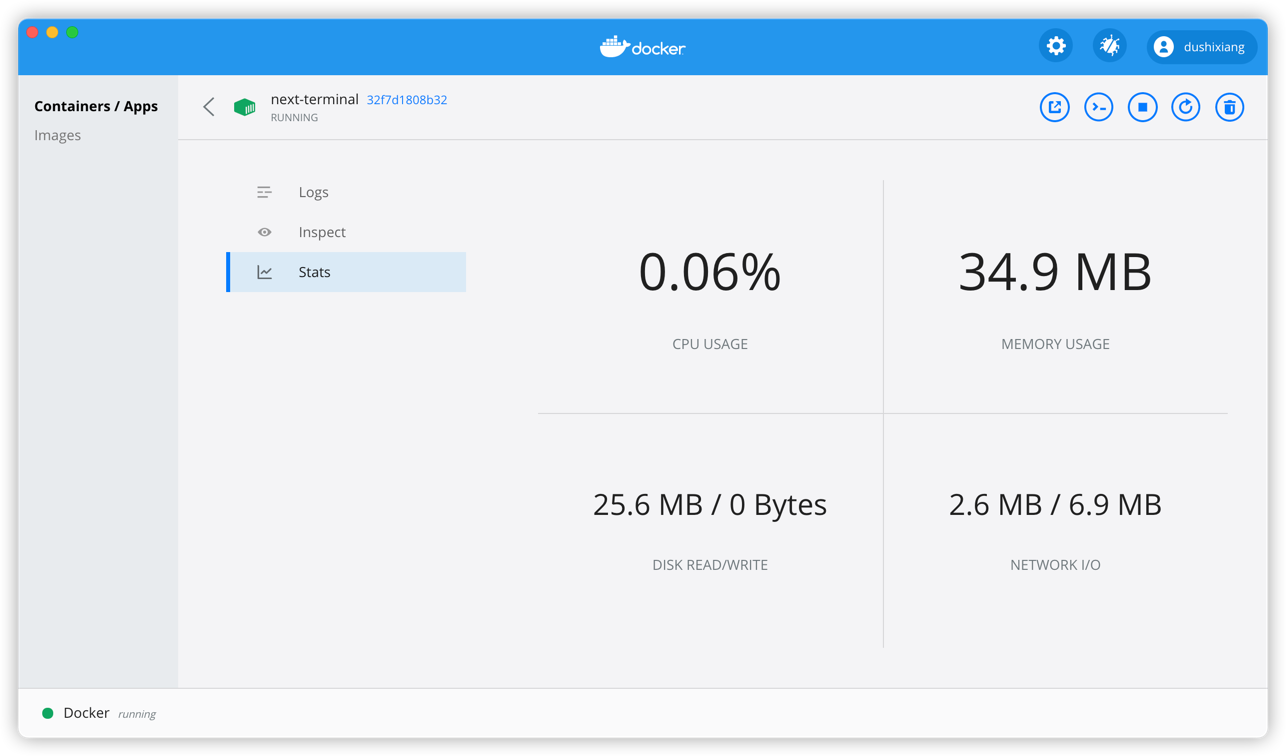The height and width of the screenshot is (756, 1286).
Task: Click the container ID 32f7d1808b32 link
Action: pos(407,100)
